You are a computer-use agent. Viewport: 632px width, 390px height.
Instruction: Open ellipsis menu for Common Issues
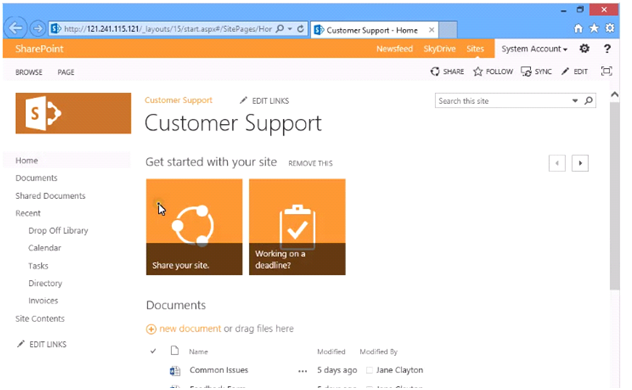coord(302,371)
